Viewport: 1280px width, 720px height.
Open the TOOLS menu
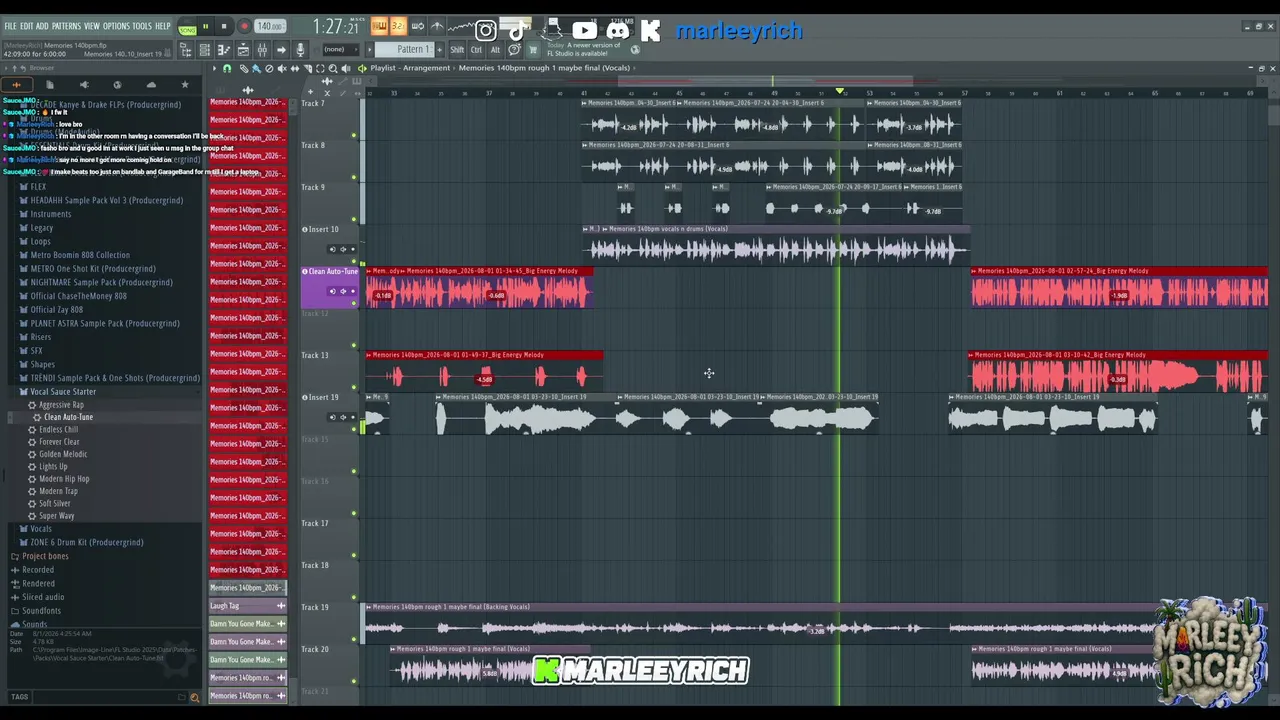(142, 26)
